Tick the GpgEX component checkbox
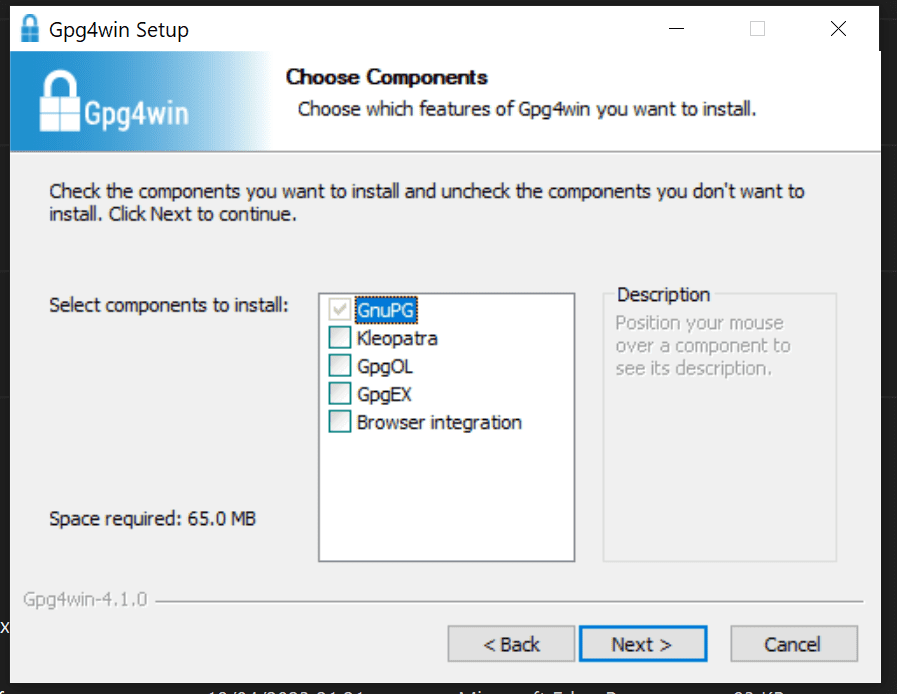This screenshot has width=897, height=694. [x=340, y=394]
